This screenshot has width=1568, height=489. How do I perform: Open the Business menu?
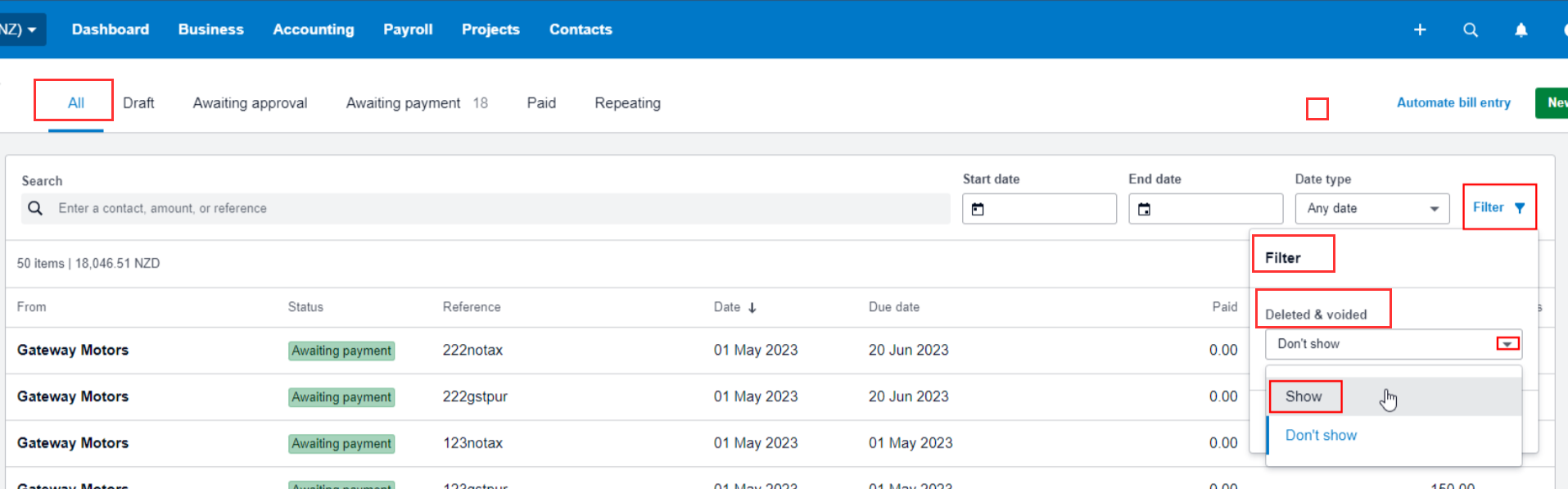click(x=210, y=29)
